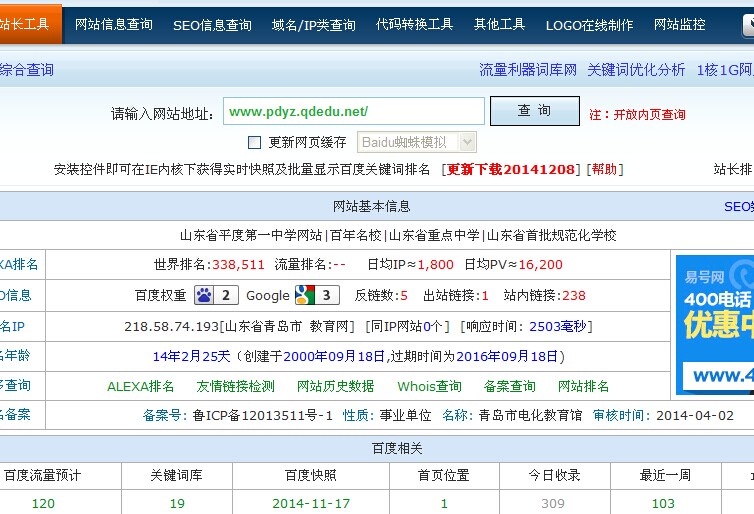Viewport: 754px width, 514px height.
Task: Open 关键词优化分析 link
Action: (636, 70)
